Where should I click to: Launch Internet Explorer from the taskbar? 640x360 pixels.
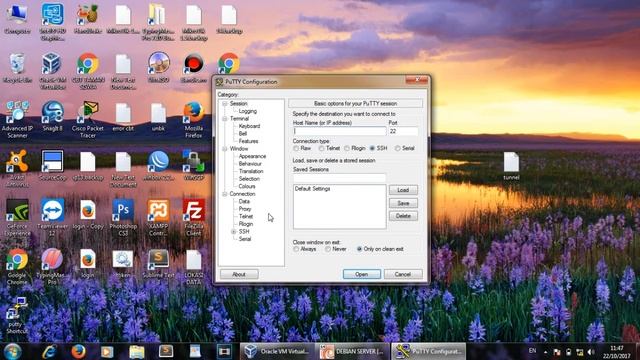point(49,351)
